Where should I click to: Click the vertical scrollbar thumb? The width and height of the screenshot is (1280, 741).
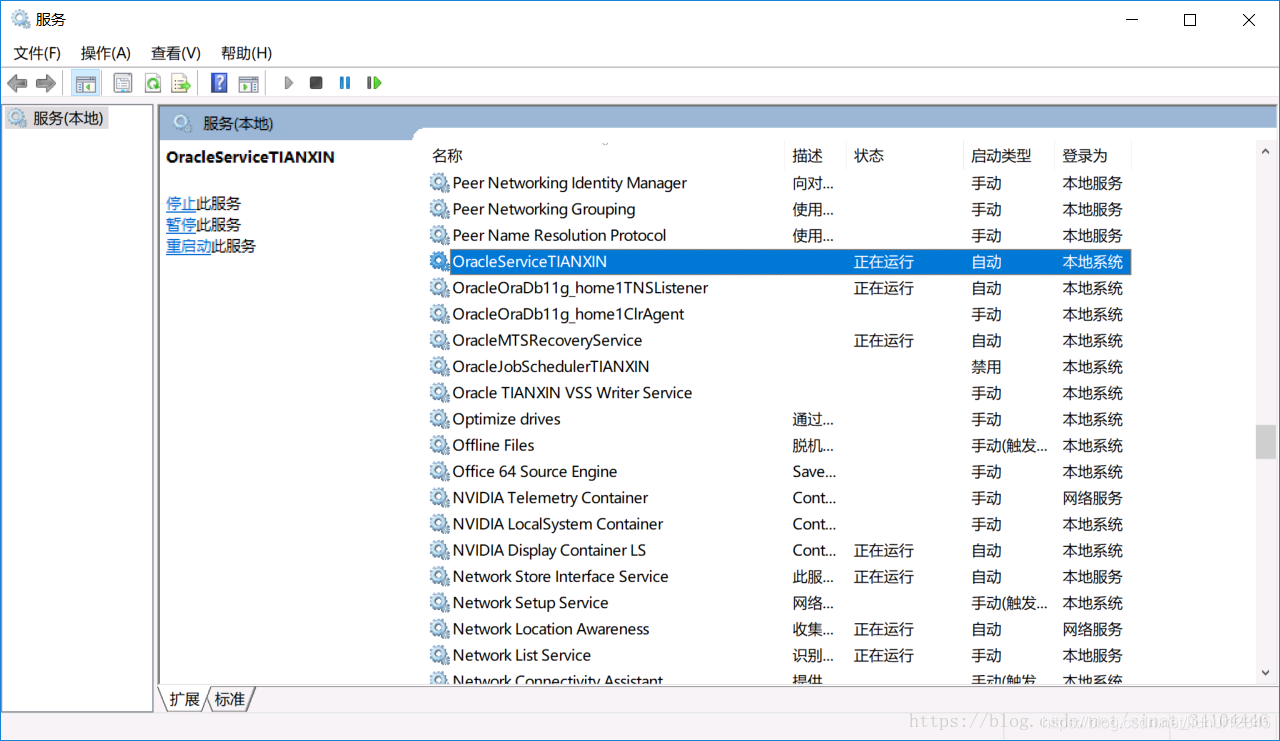tap(1266, 441)
